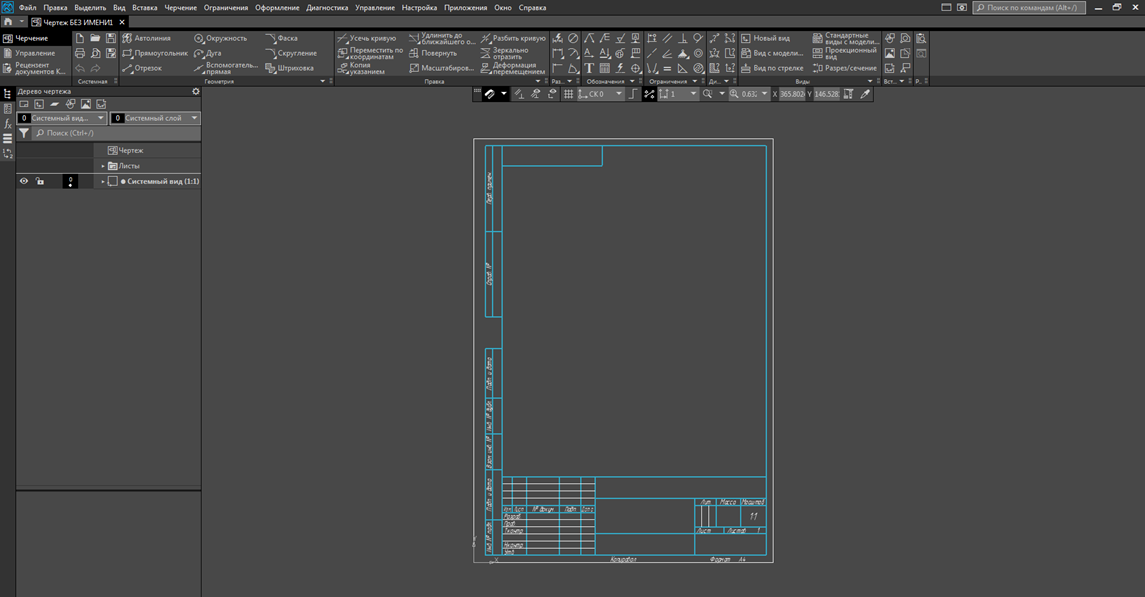Create a new document via blank page icon

point(80,38)
